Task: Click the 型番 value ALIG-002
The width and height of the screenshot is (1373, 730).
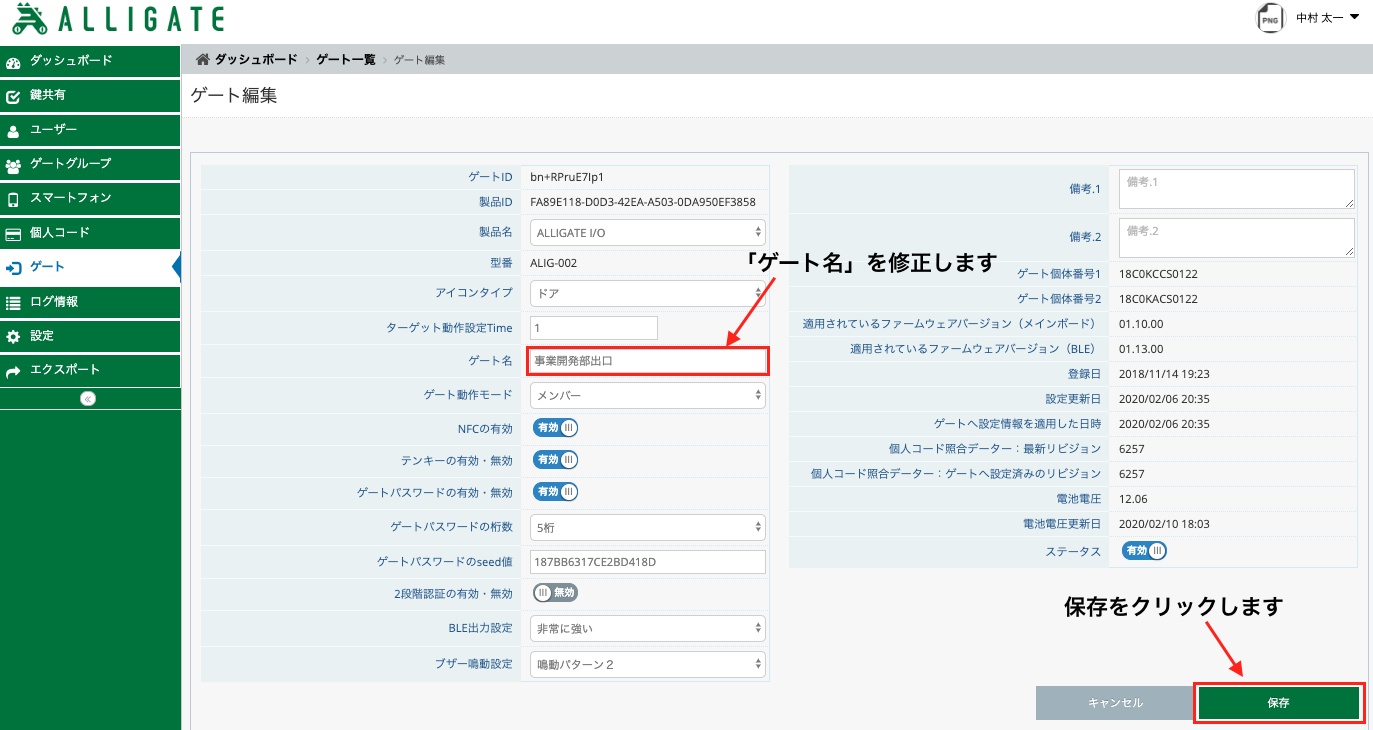Action: point(554,263)
